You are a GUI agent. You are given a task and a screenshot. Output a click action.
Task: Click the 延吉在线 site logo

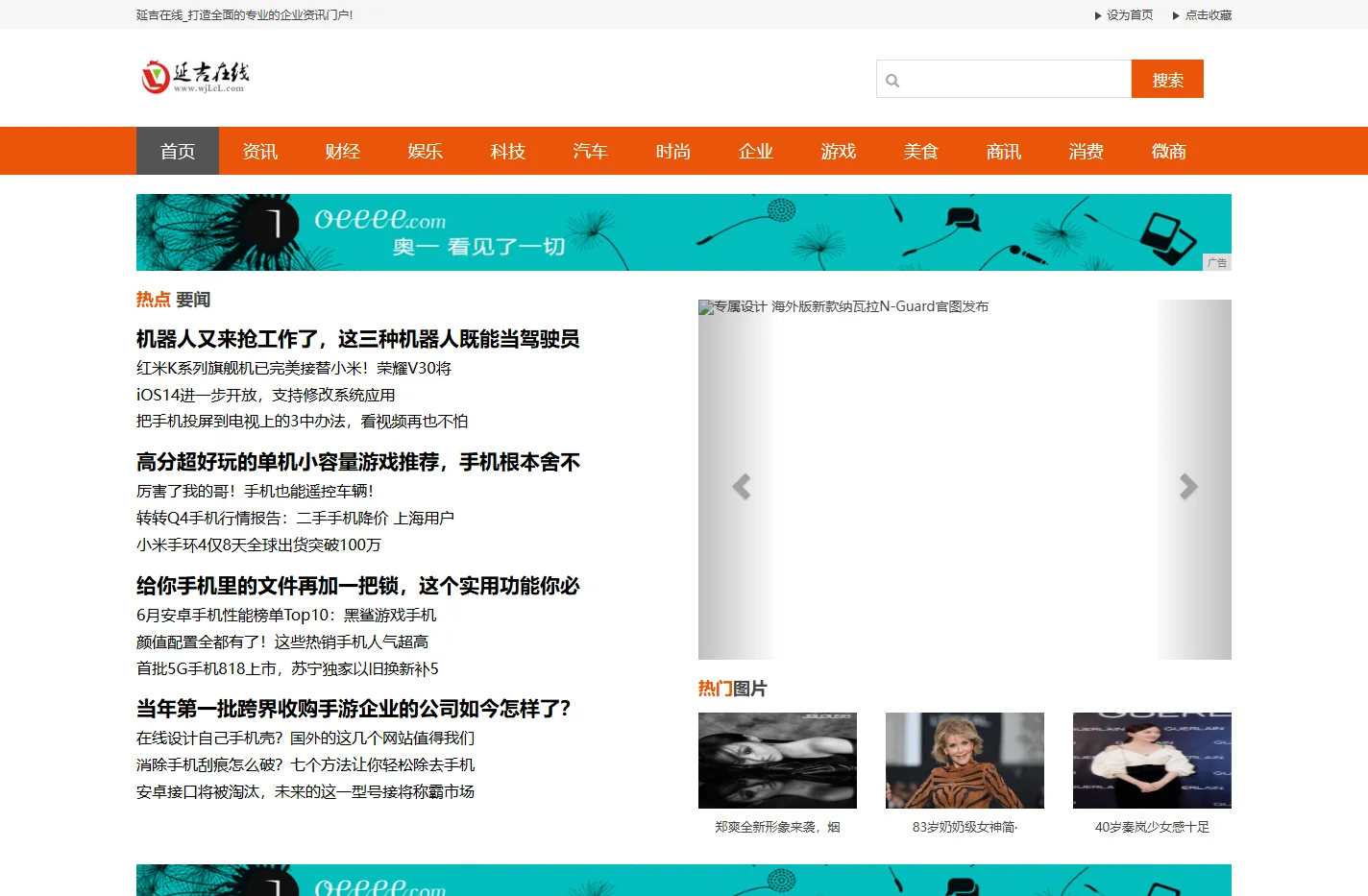click(195, 77)
